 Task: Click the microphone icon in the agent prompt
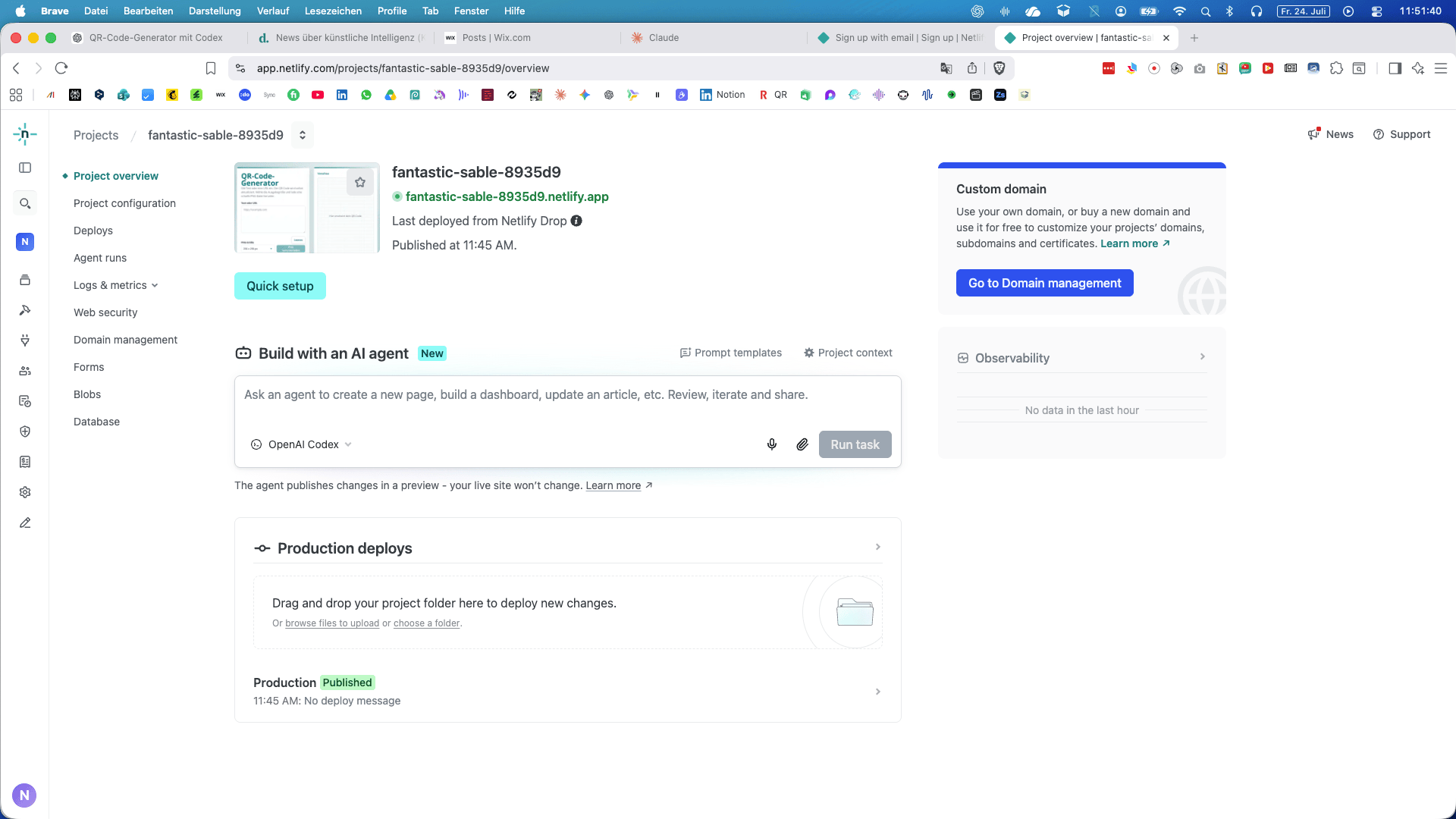coord(772,444)
